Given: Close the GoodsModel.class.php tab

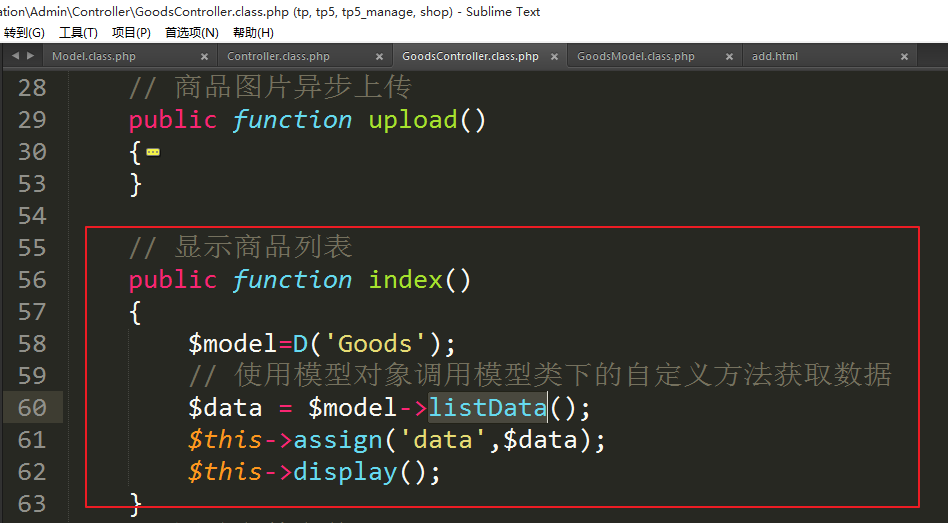Looking at the screenshot, I should click(x=729, y=57).
